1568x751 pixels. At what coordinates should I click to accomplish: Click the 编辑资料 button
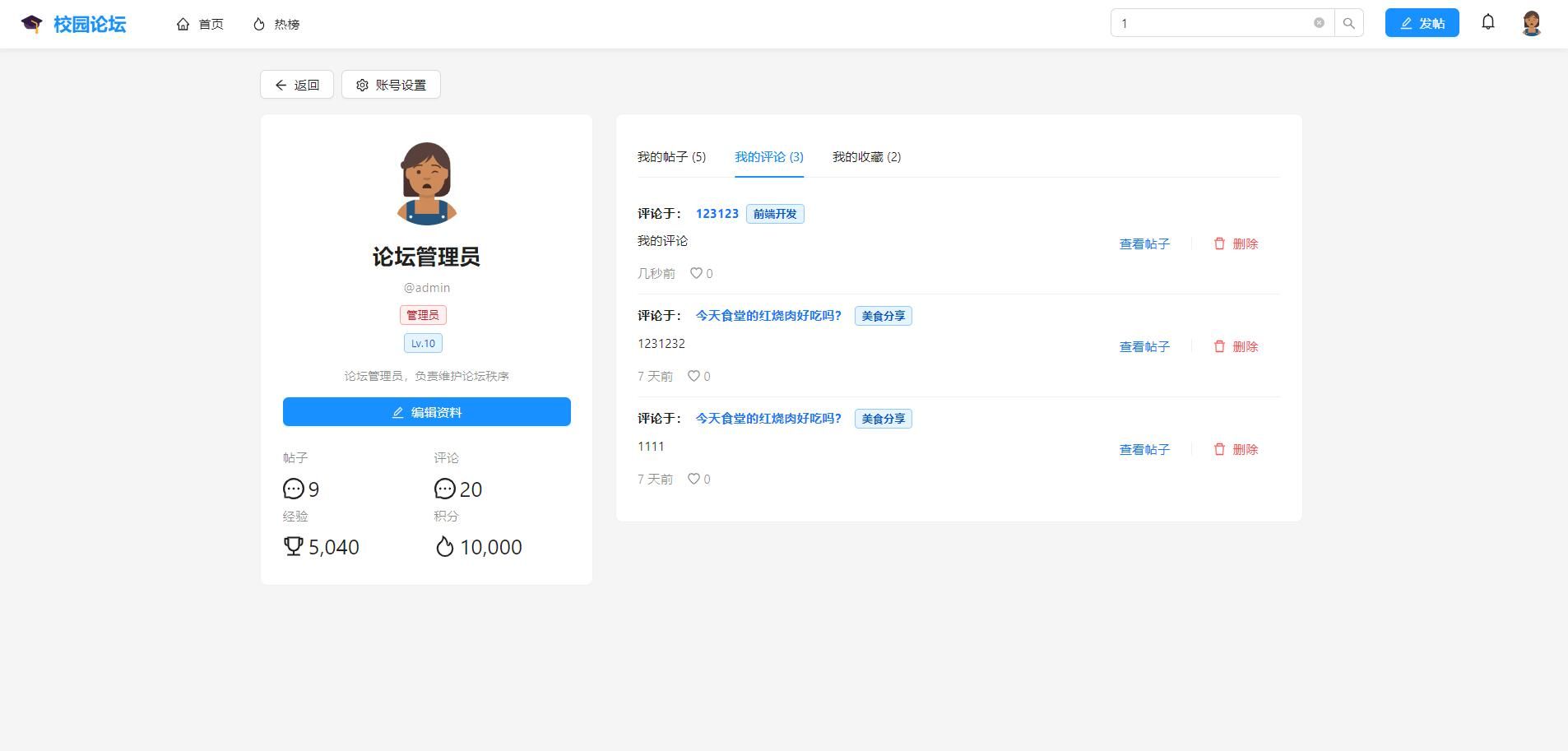tap(426, 411)
